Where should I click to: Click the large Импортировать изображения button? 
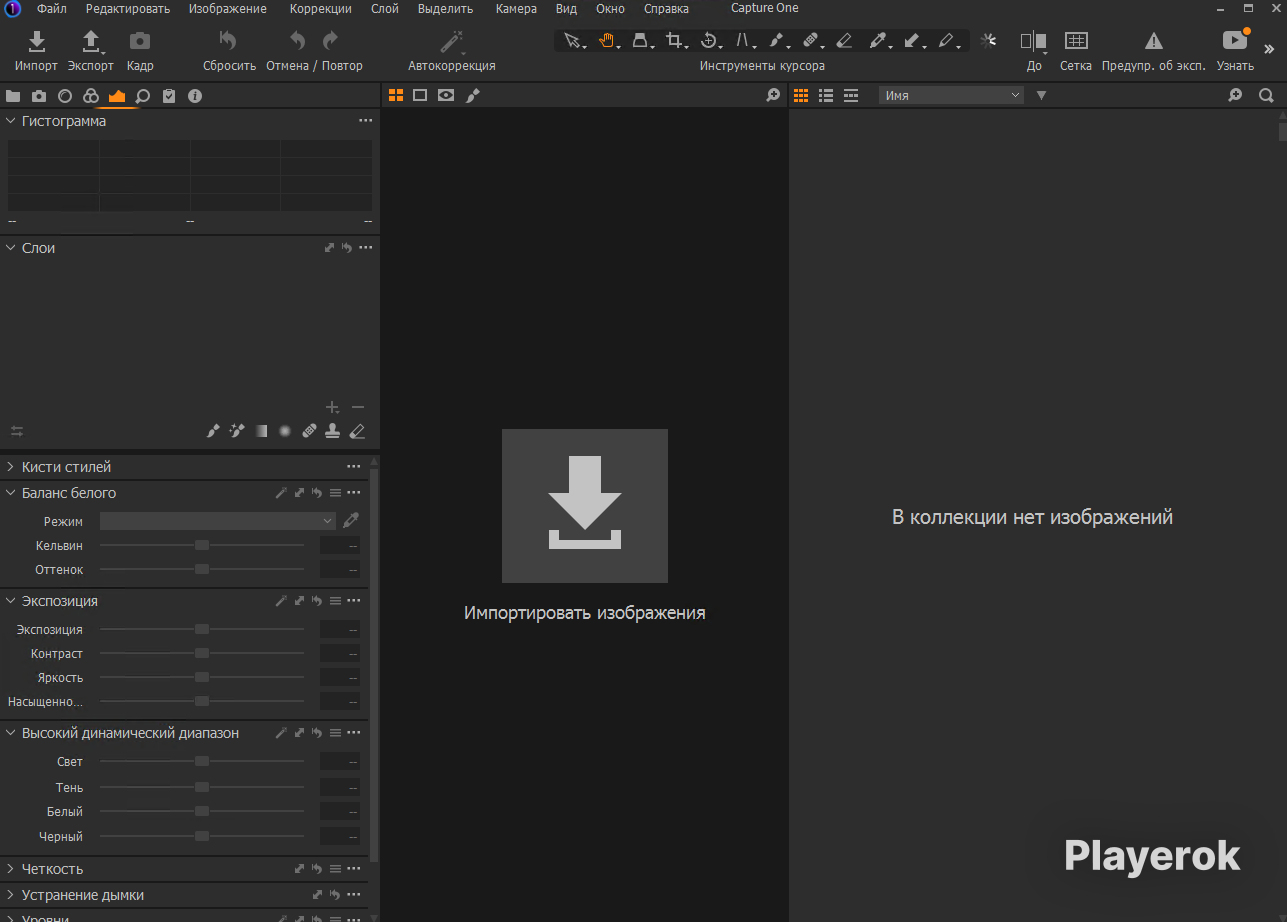point(585,505)
